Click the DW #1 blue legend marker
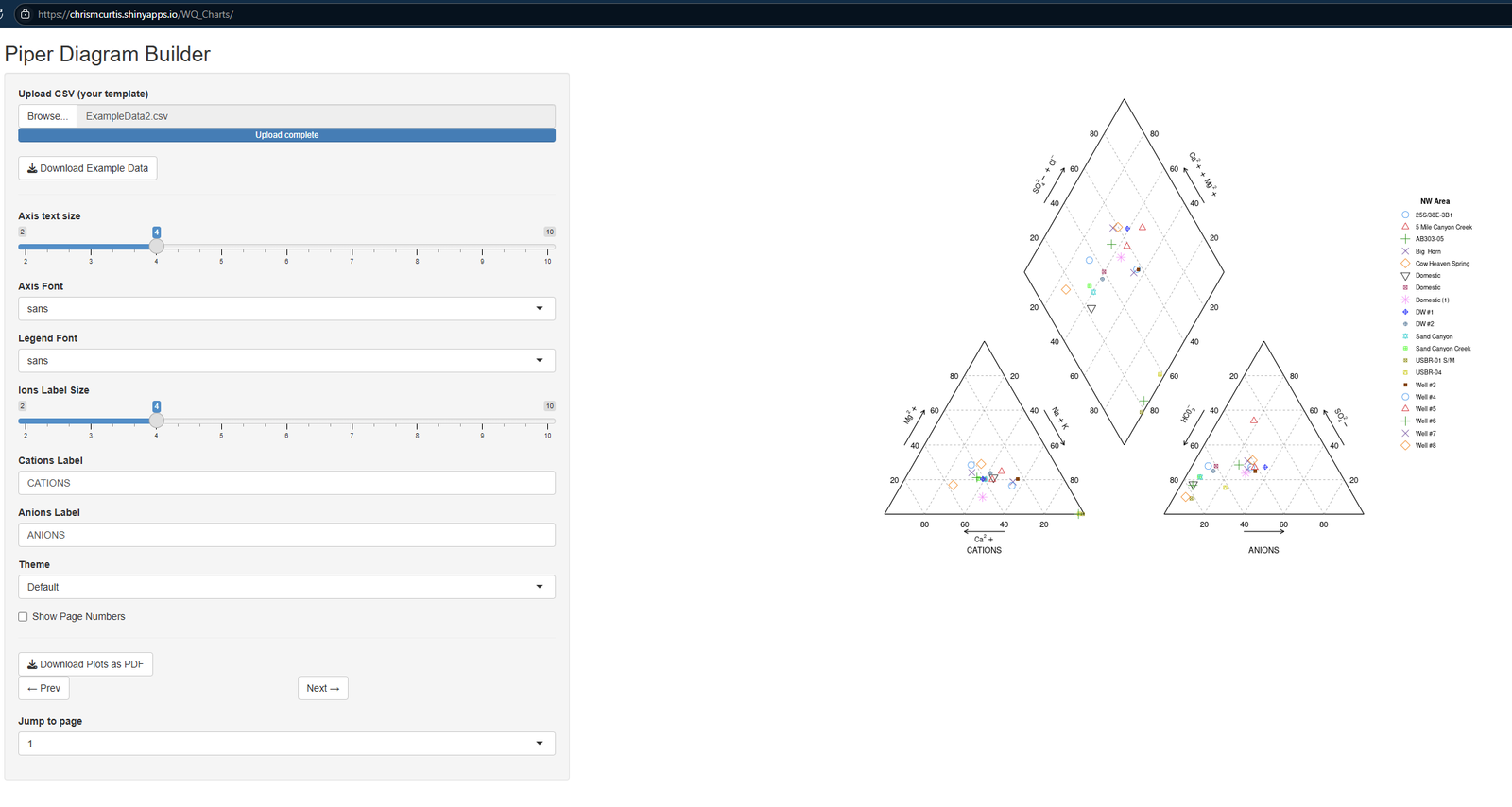This screenshot has width=1512, height=807. [x=1405, y=312]
